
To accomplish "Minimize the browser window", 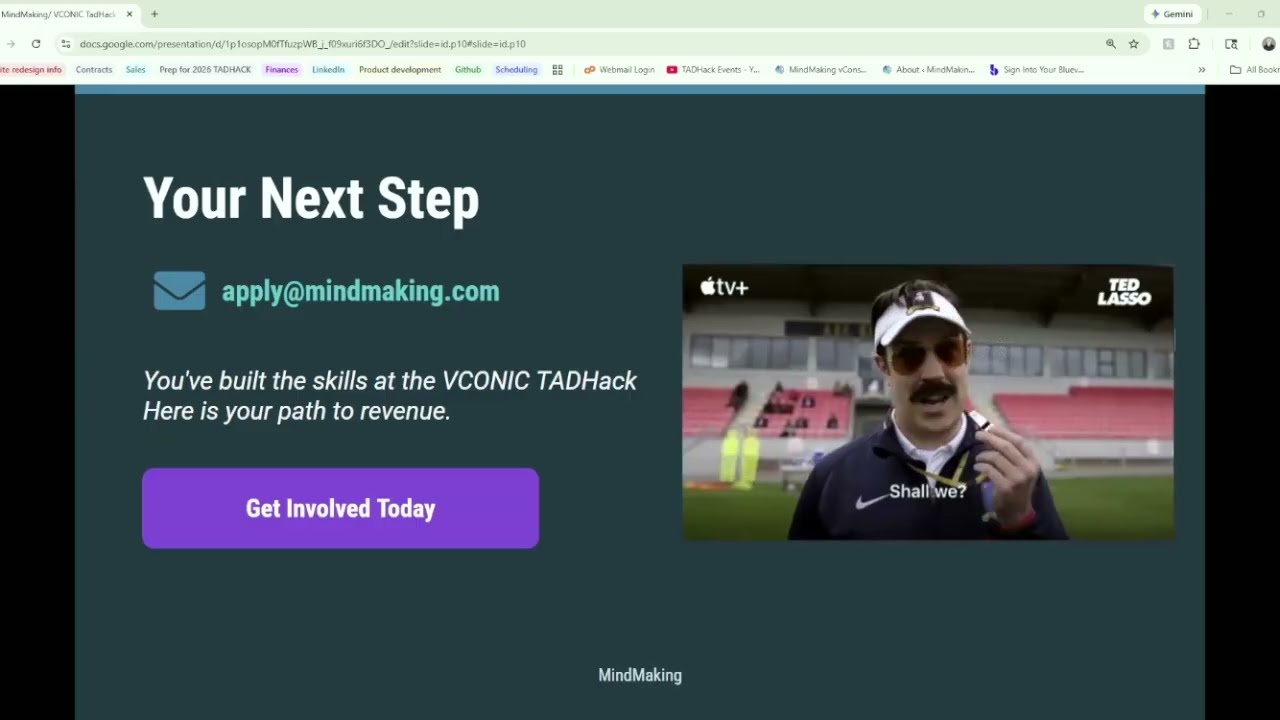I will pos(1229,14).
